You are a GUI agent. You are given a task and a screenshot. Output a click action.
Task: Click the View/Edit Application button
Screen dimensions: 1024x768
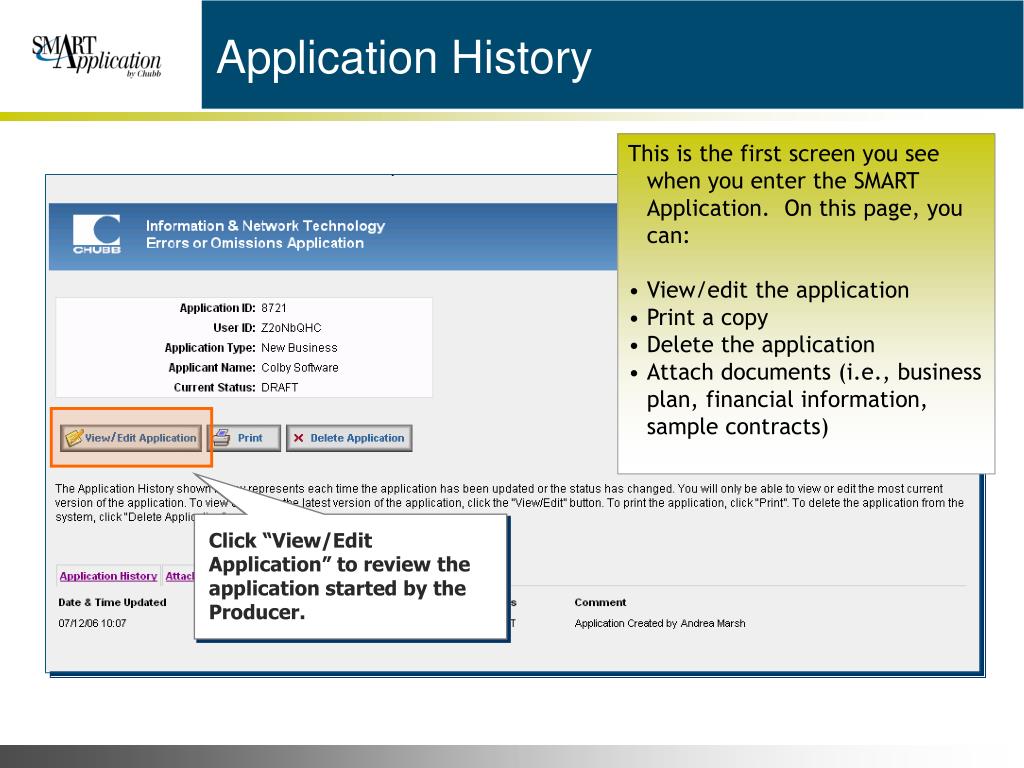(131, 438)
